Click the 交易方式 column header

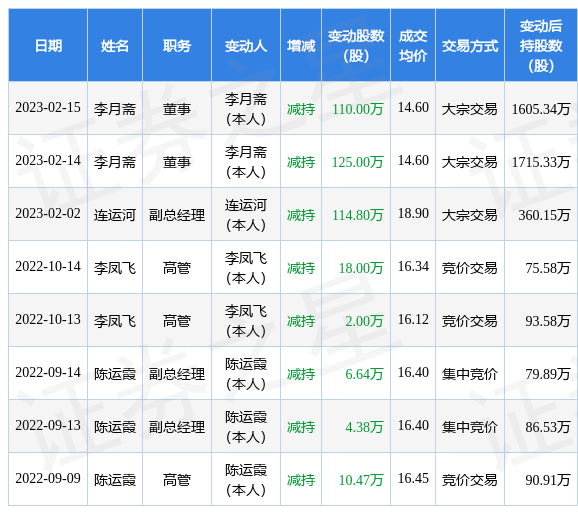470,46
